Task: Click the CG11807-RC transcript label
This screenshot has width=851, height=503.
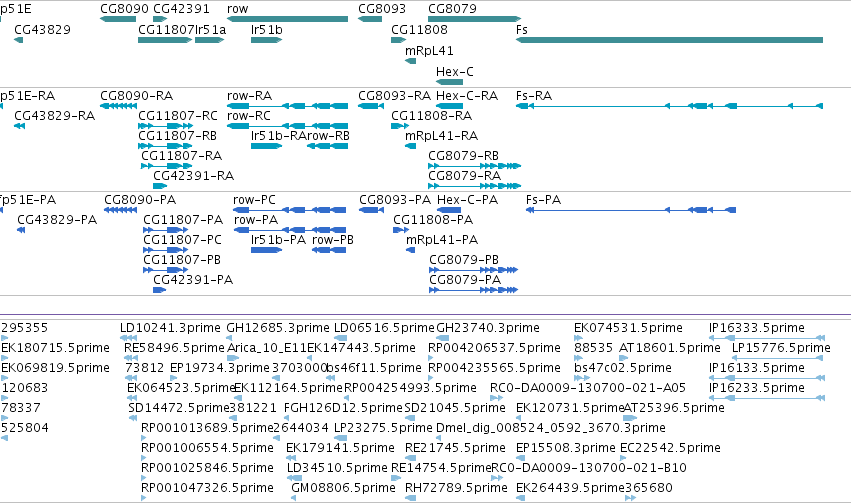Action: coord(178,116)
